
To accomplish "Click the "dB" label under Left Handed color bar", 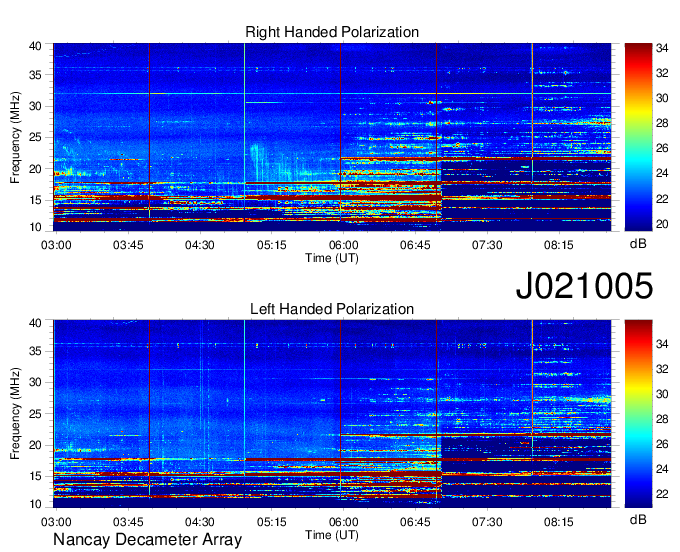I will [x=638, y=519].
